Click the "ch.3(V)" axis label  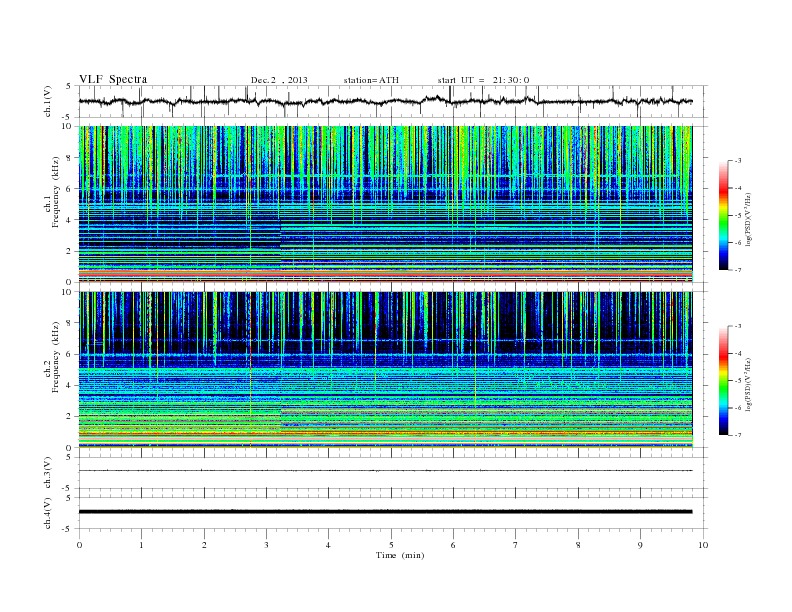(x=48, y=473)
